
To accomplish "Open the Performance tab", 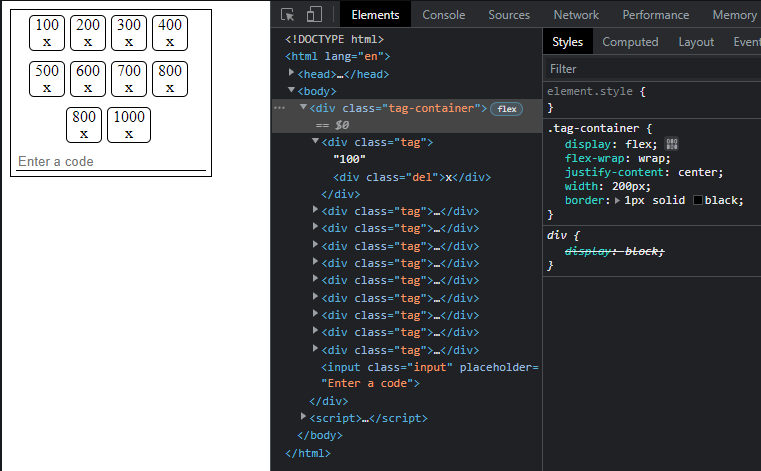I will tap(655, 15).
